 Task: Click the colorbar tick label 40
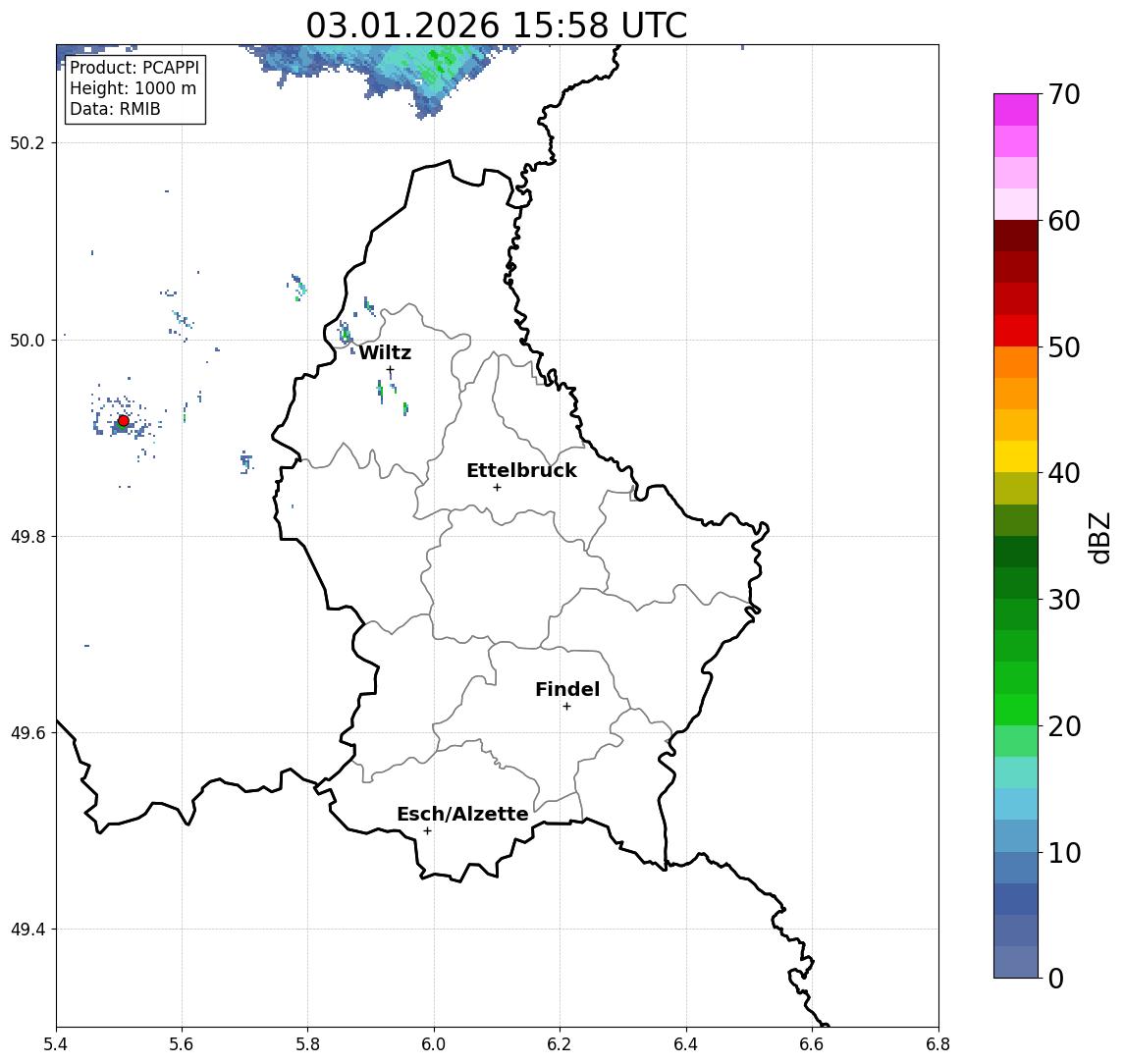(1064, 473)
